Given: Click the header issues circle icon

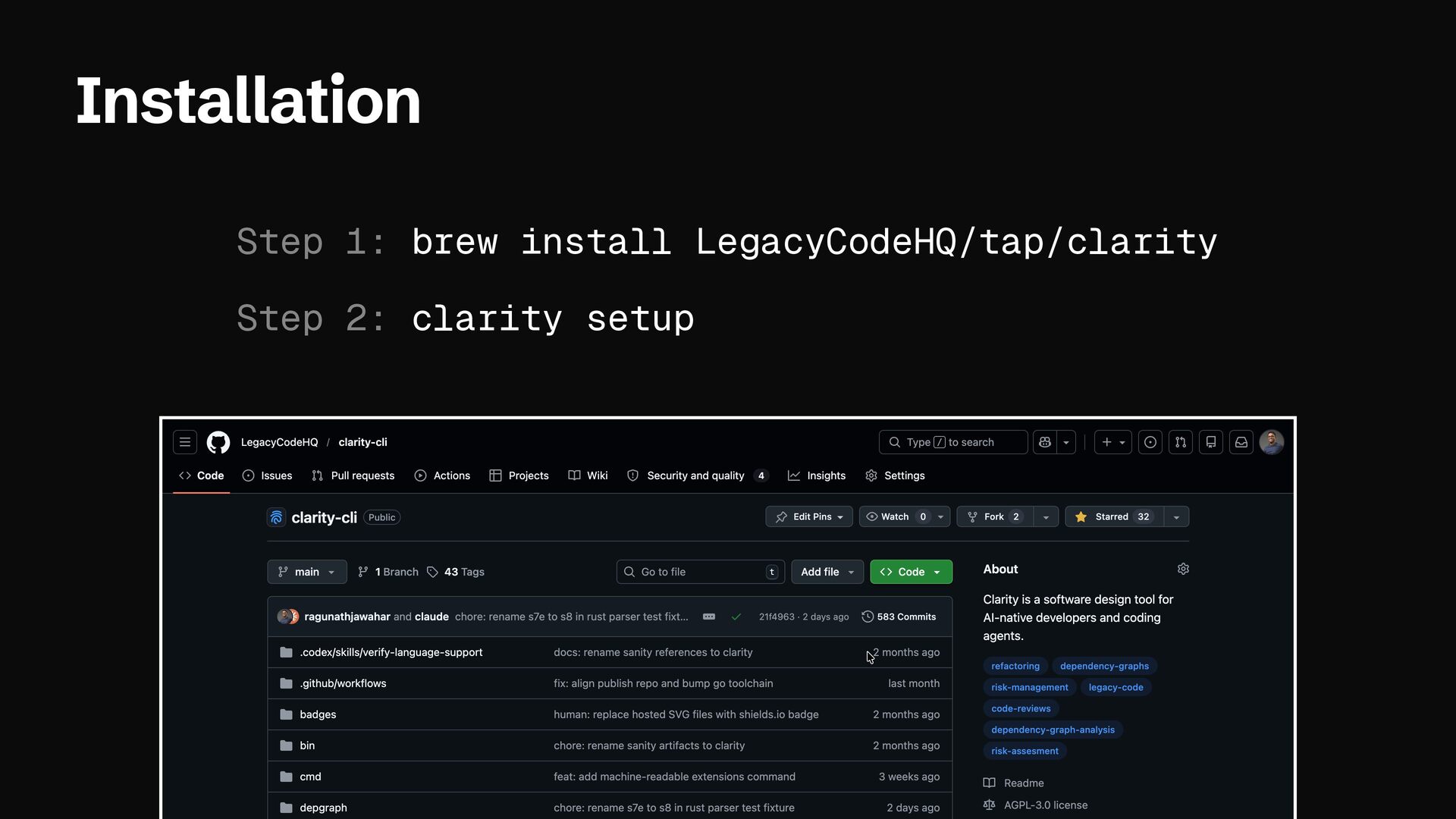Looking at the screenshot, I should coord(1150,442).
